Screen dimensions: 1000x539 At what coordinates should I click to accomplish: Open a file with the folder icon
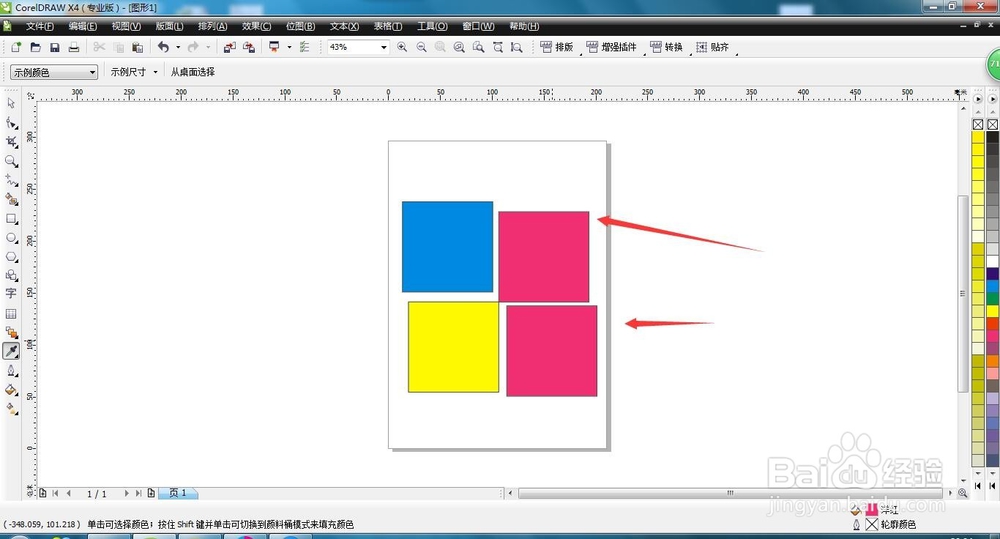pos(35,47)
